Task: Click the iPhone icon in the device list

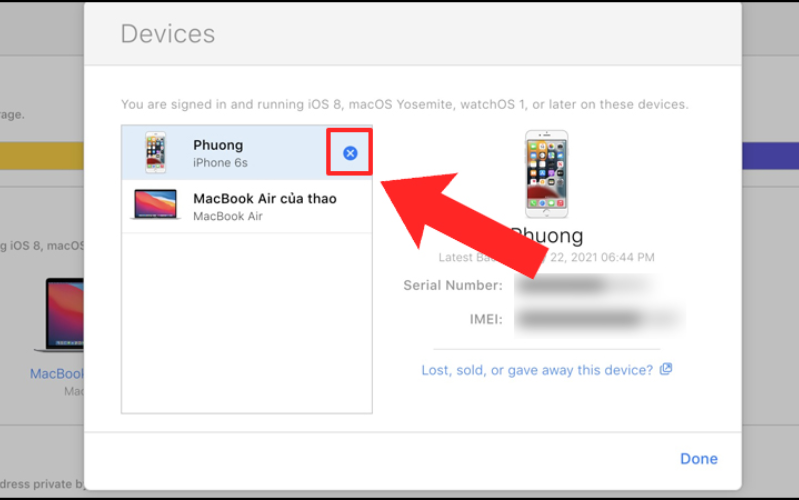Action: click(x=155, y=152)
